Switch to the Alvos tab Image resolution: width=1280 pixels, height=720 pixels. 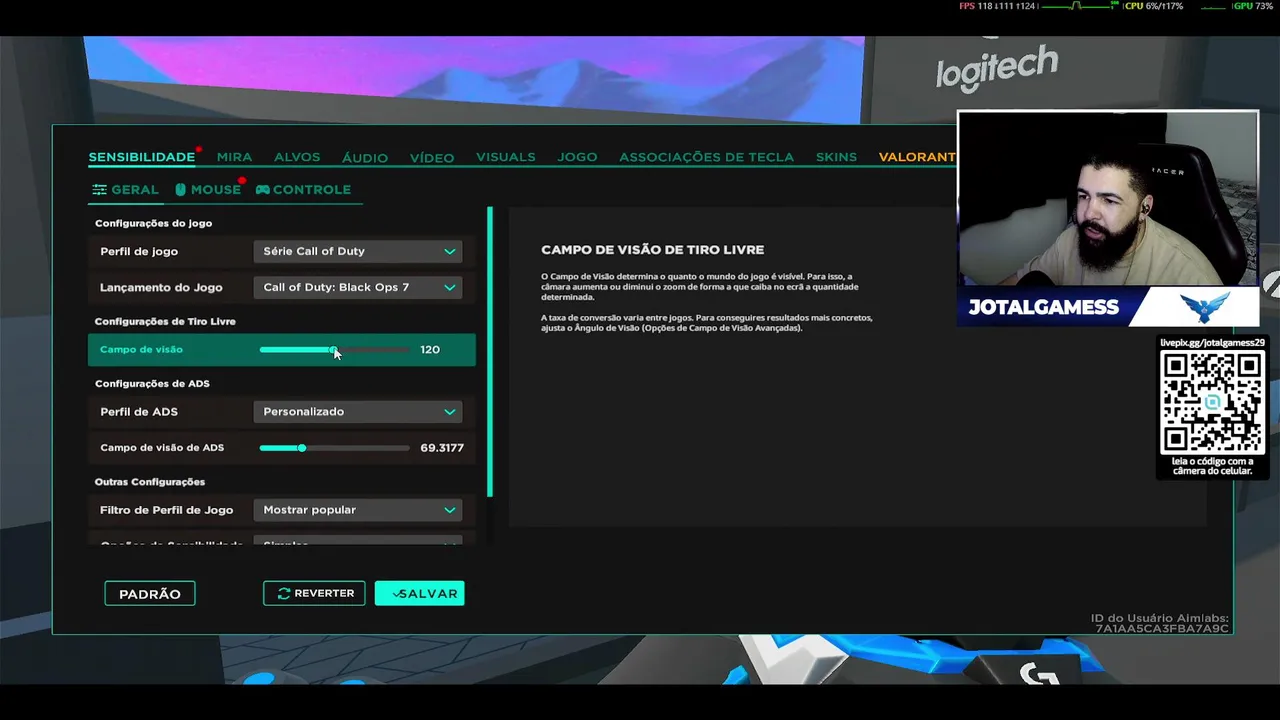pyautogui.click(x=297, y=157)
